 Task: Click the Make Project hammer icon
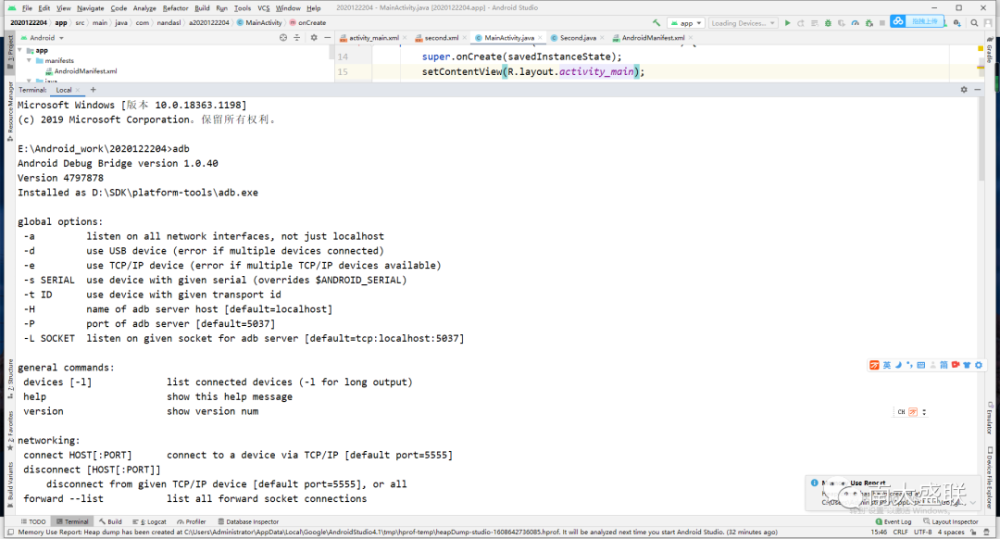coord(656,23)
